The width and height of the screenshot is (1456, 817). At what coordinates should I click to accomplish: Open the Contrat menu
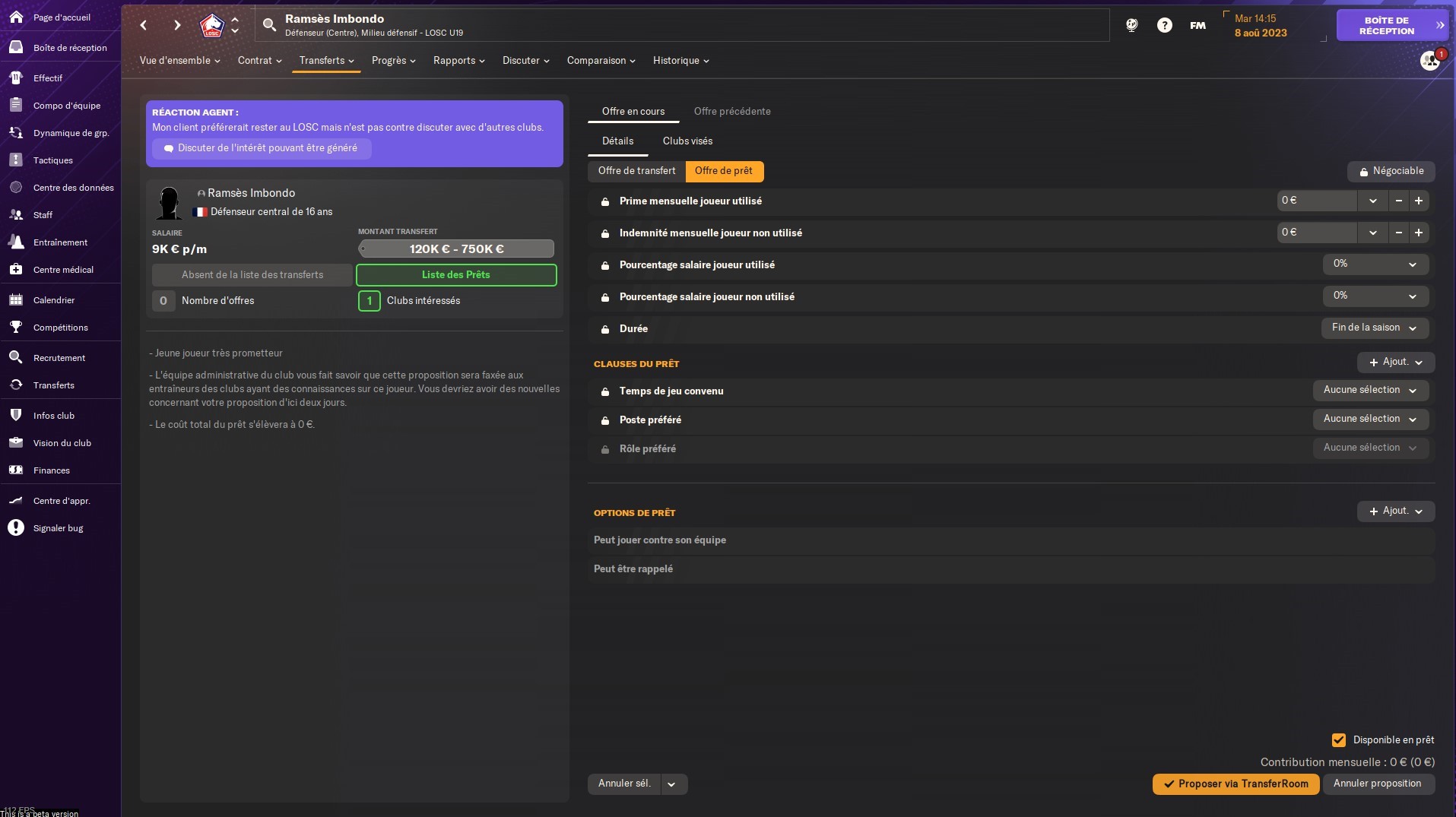pyautogui.click(x=259, y=61)
